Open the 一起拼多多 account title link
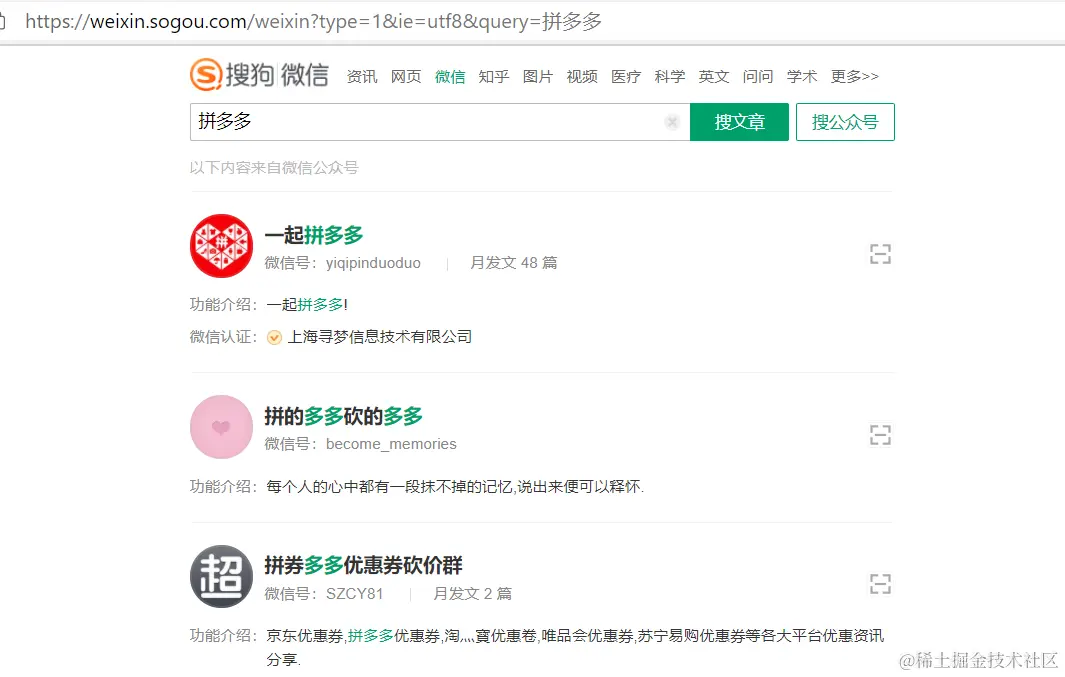1065x677 pixels. 314,235
